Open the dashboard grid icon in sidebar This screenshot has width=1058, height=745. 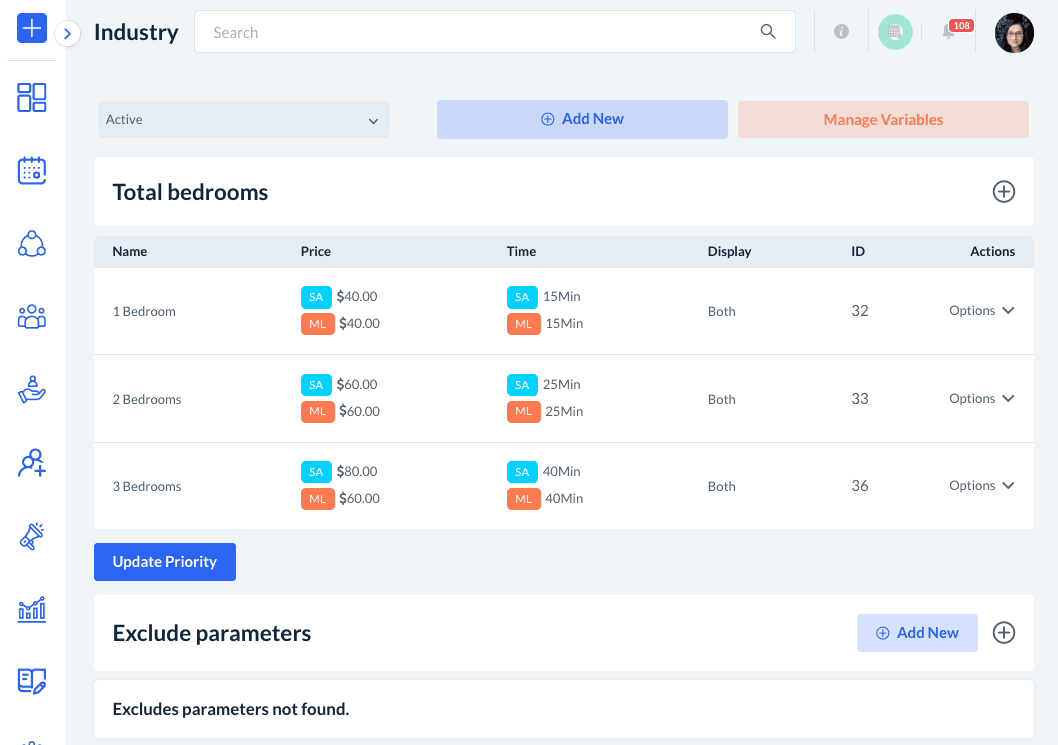pos(32,97)
